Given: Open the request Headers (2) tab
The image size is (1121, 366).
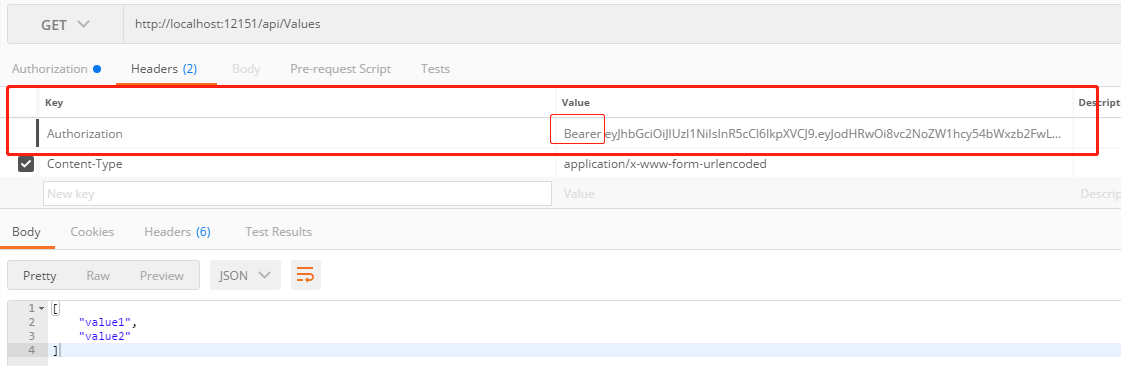Looking at the screenshot, I should coord(164,69).
